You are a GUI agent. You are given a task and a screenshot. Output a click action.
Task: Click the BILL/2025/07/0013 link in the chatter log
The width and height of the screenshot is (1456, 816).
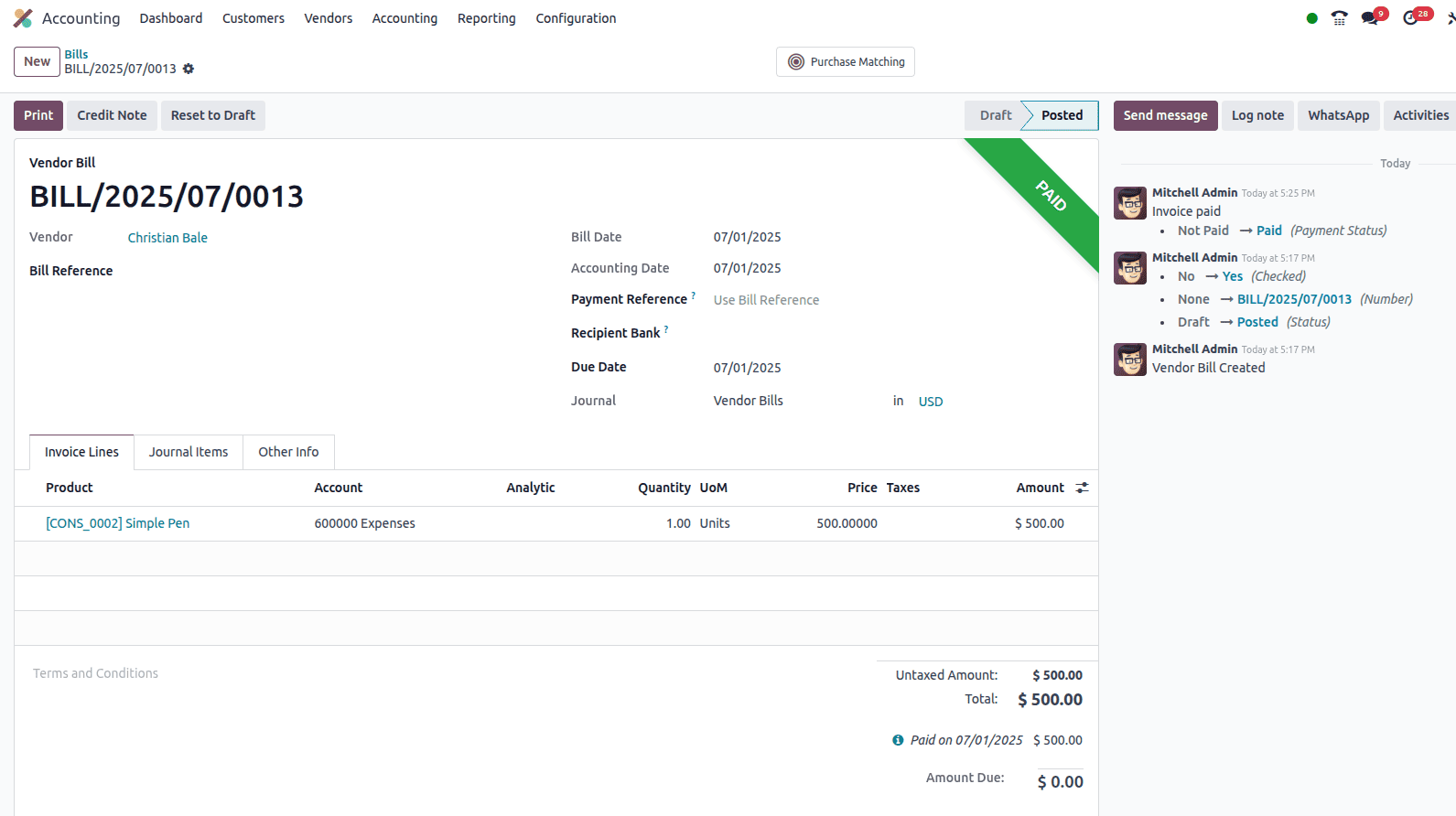click(x=1294, y=299)
